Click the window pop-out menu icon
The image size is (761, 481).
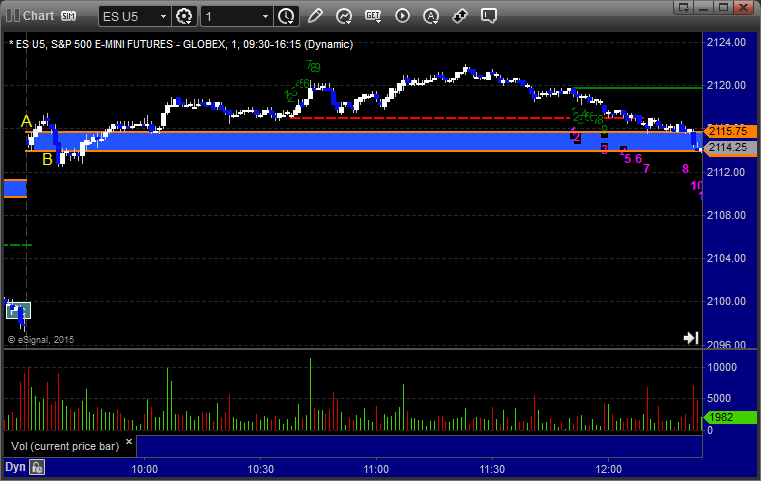(x=684, y=7)
